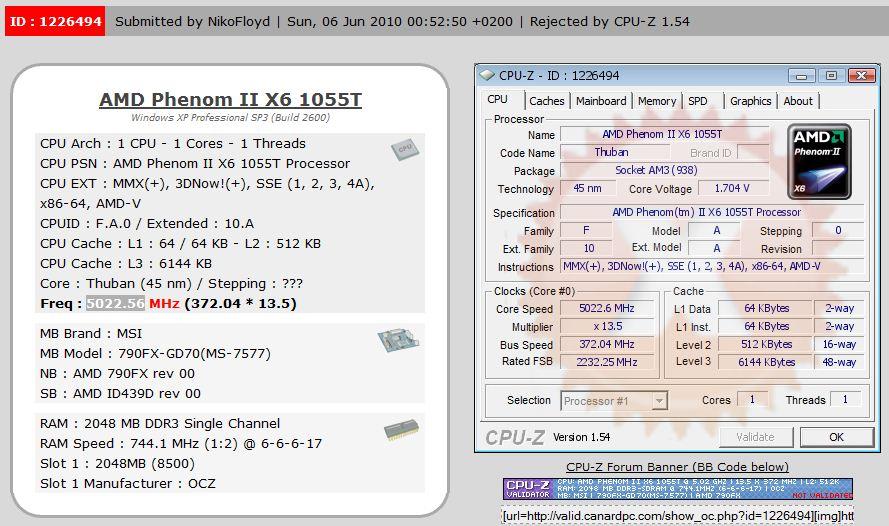Click the CPU-Z Version 1.54 label
This screenshot has height=526, width=889.
point(582,437)
